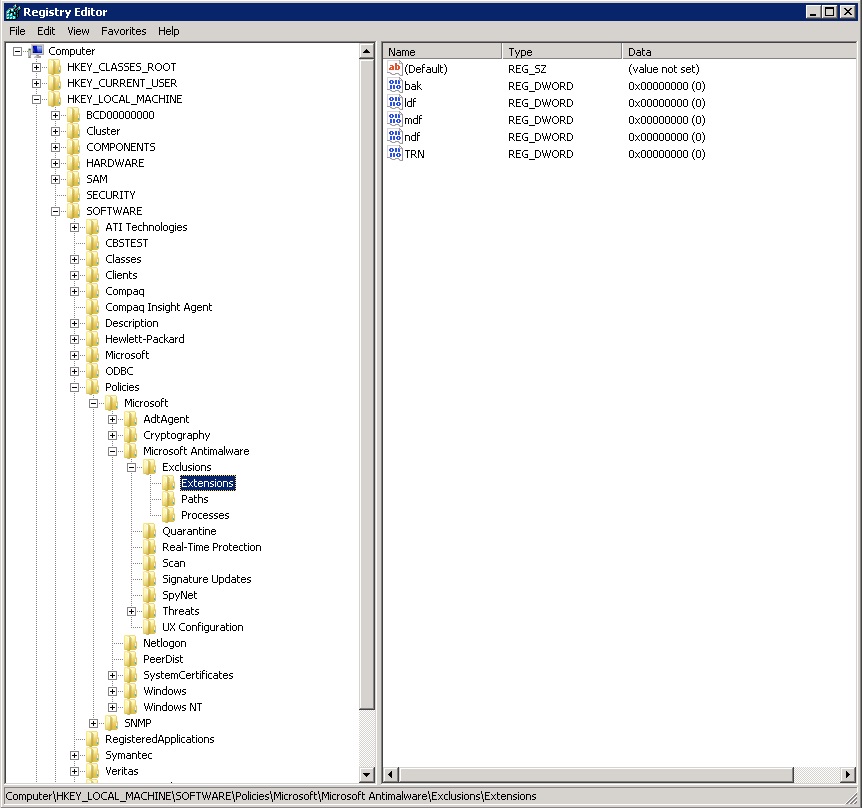
Task: Expand the HKEY_CLASSES_ROOT hive
Action: click(37, 67)
